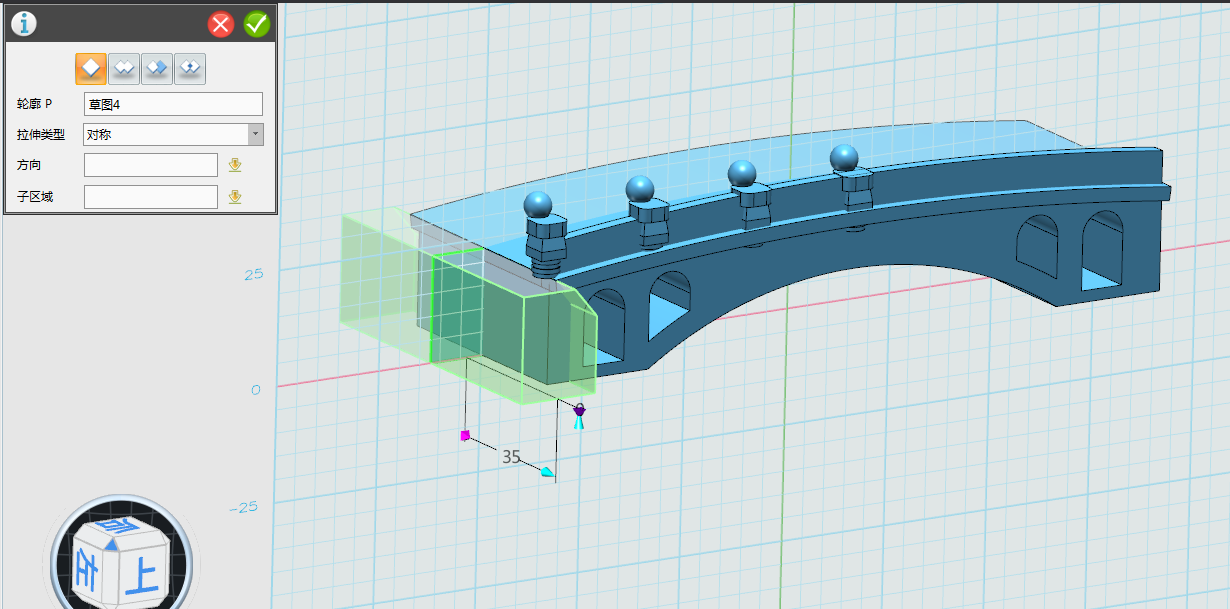Click the yellow arrow icon beside 子区域
1230x609 pixels.
(235, 197)
